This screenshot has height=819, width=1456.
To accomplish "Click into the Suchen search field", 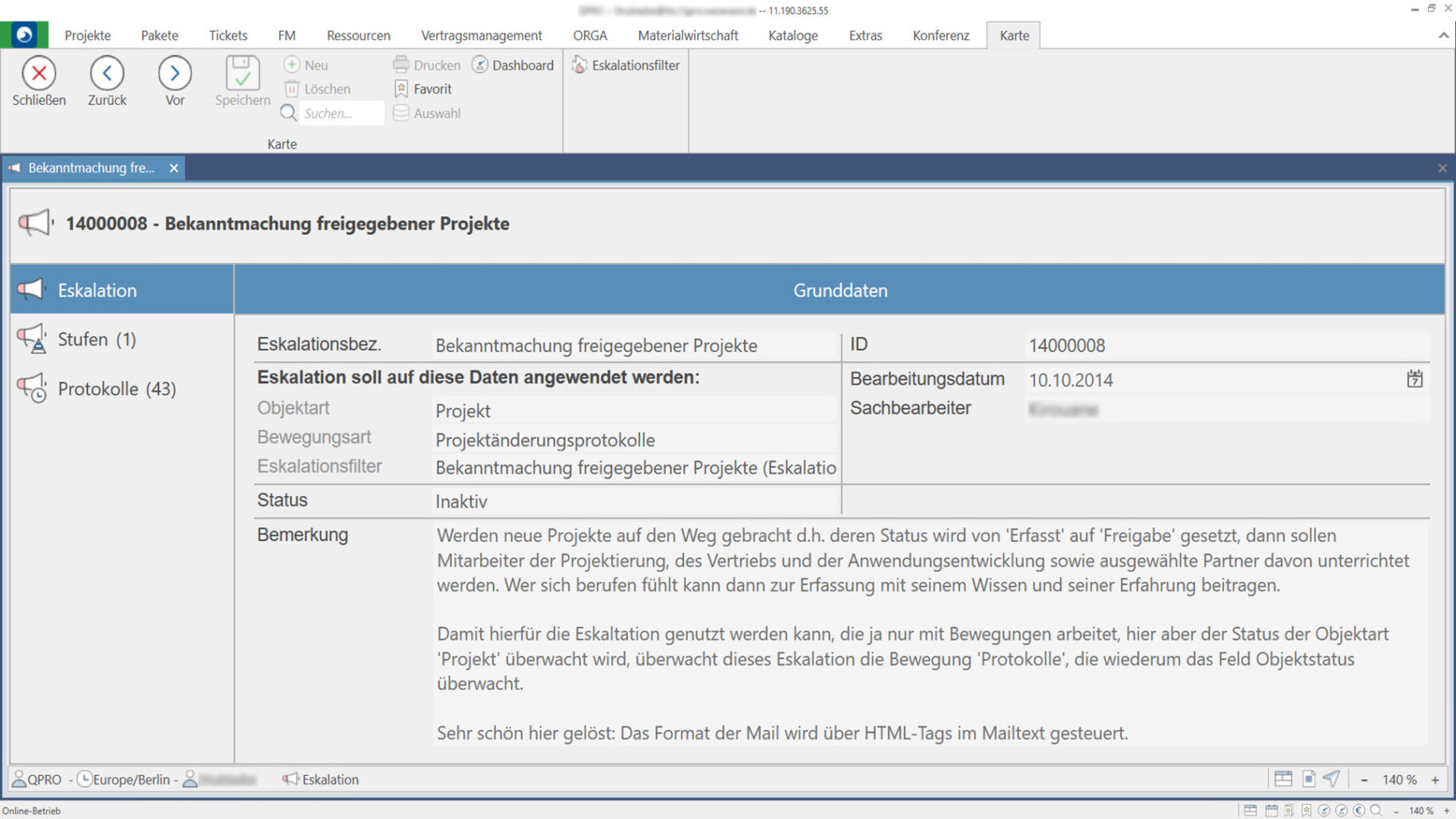I will 340,113.
